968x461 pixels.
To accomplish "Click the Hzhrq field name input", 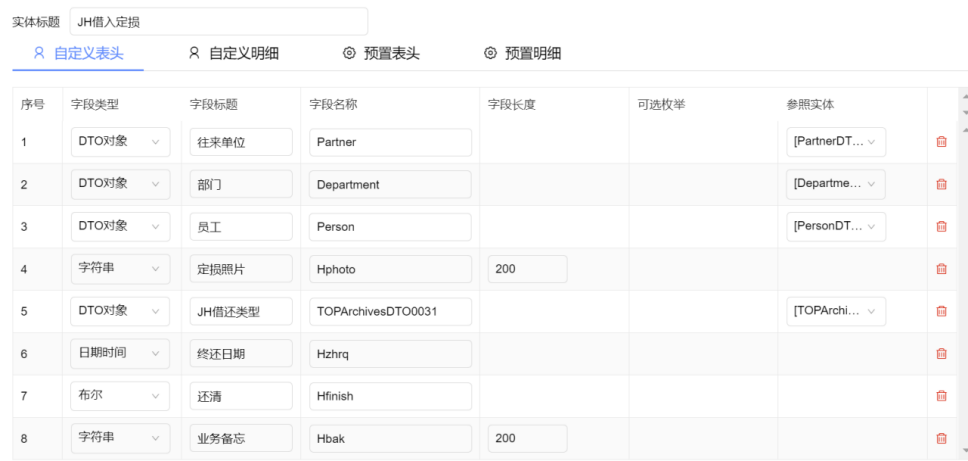I will point(390,354).
